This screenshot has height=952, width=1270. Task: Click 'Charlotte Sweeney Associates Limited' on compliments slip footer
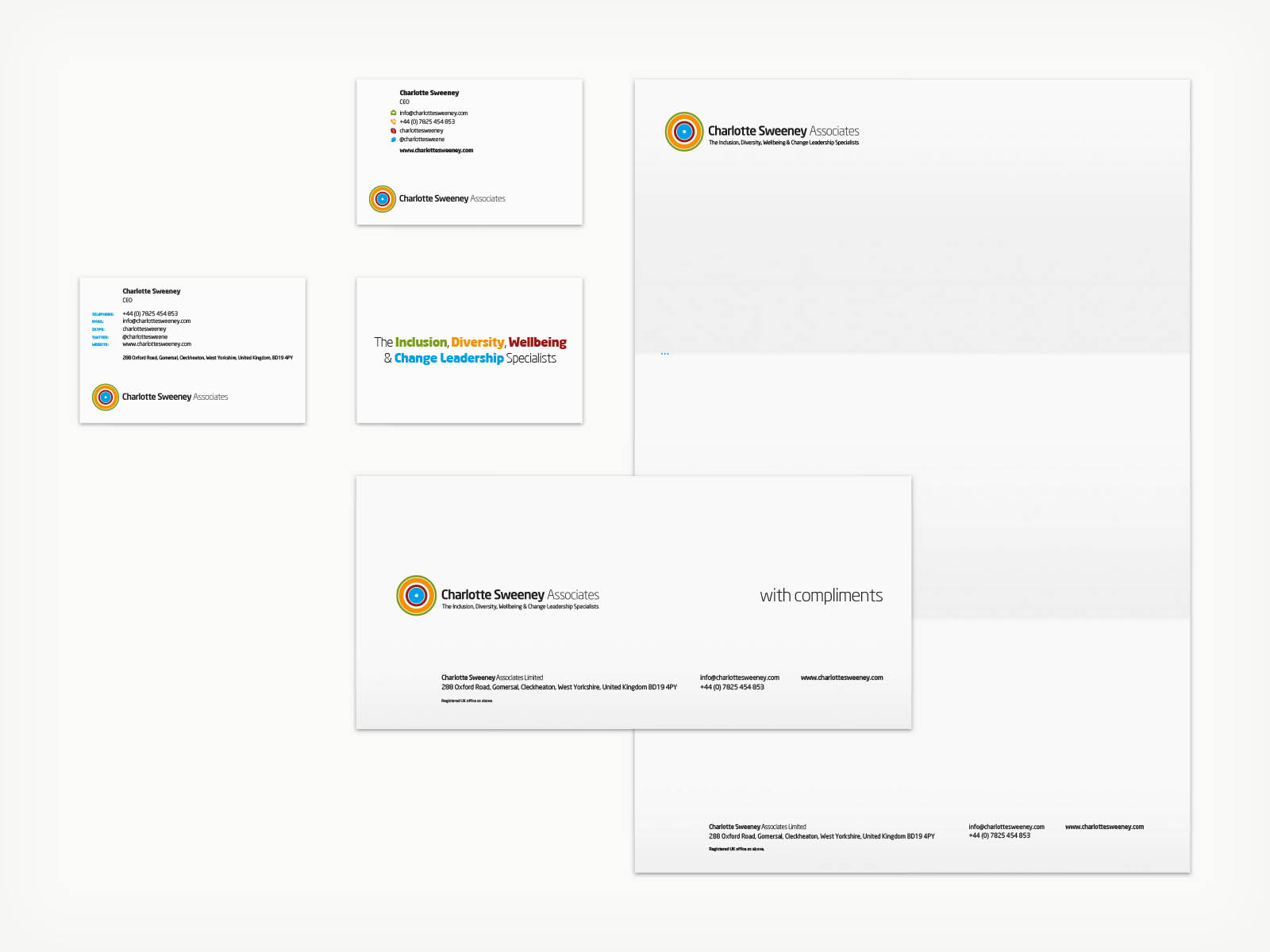point(492,678)
